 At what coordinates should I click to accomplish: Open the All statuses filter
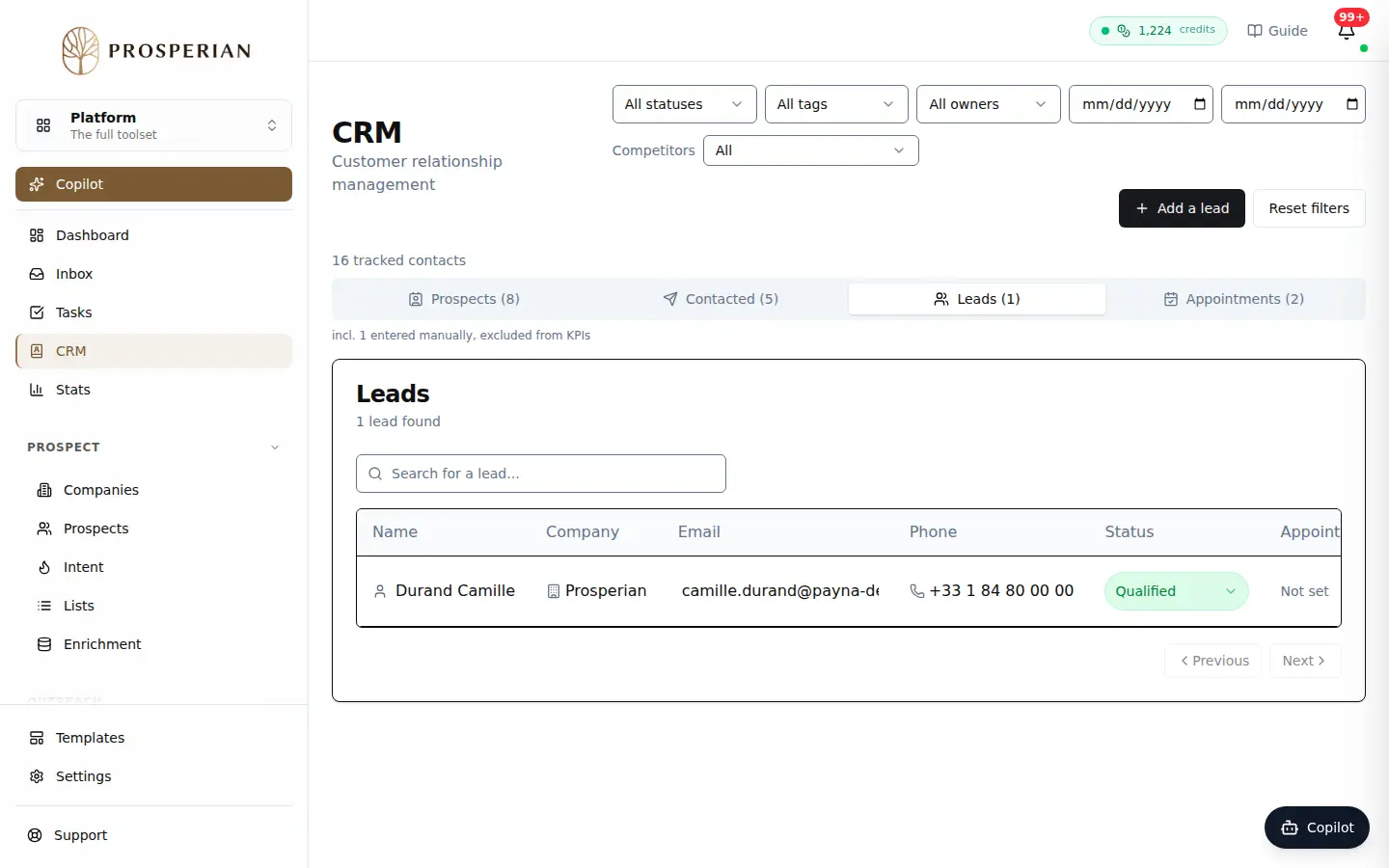click(684, 104)
